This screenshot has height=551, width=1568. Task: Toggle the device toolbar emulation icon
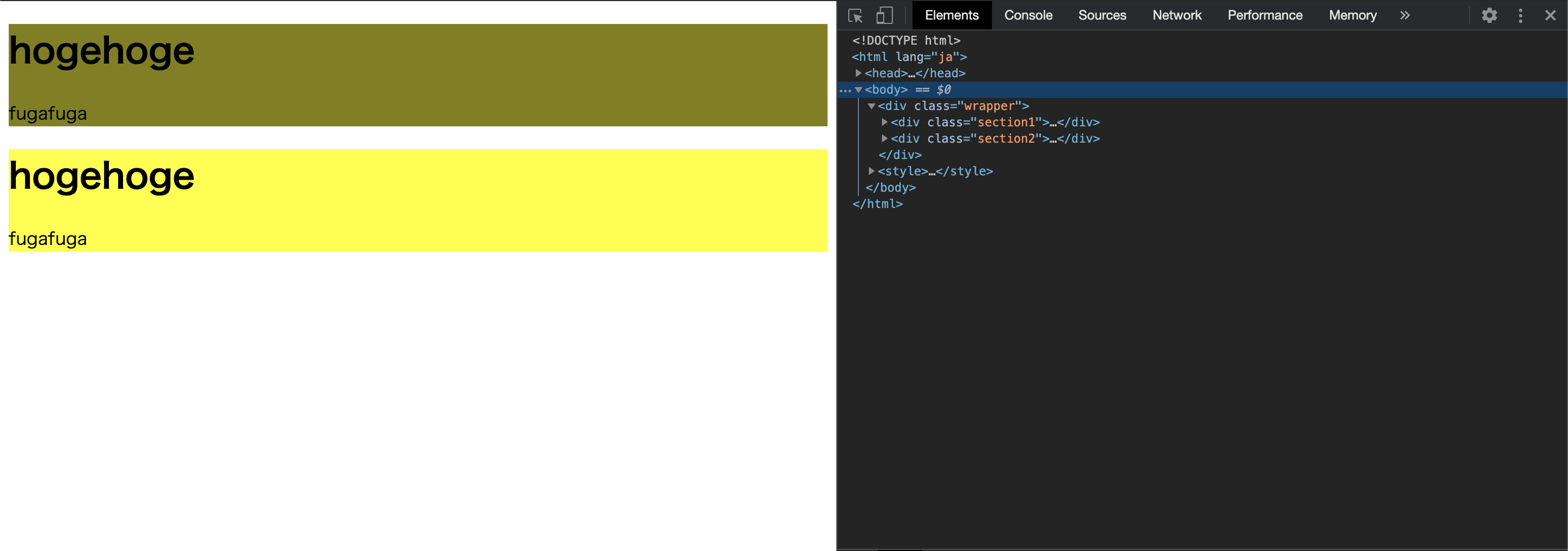click(x=884, y=15)
